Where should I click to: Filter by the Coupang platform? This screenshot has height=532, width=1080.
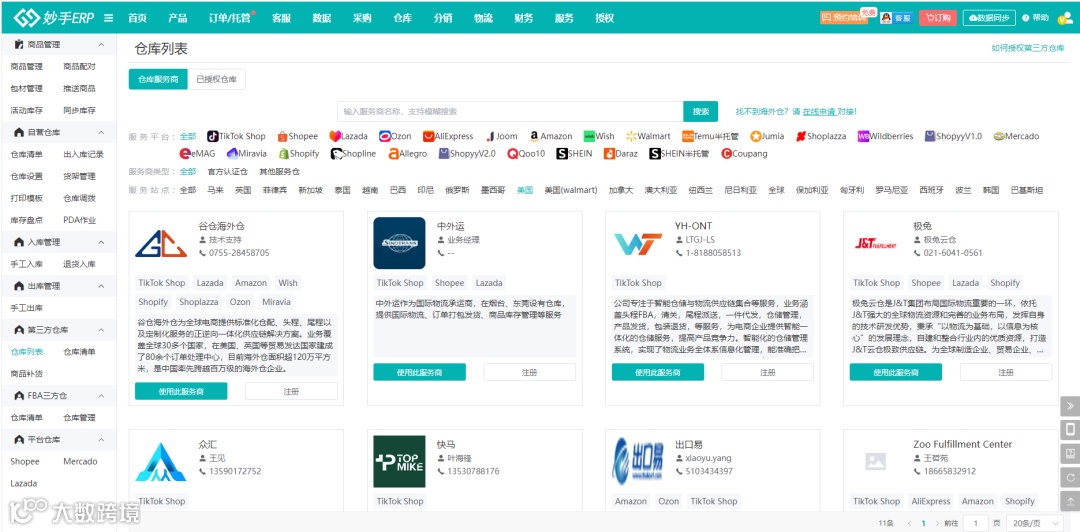coord(744,154)
